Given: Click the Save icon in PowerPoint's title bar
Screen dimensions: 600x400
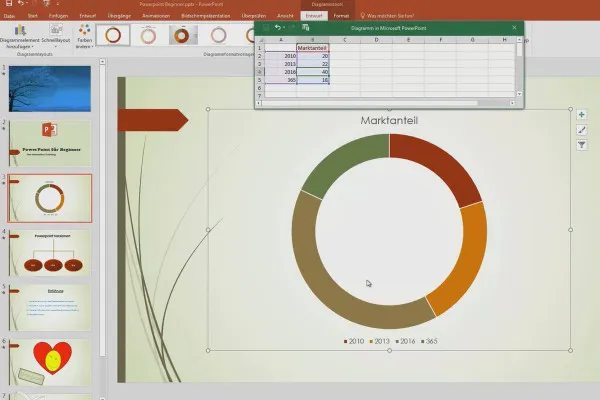Looking at the screenshot, I should point(8,3).
